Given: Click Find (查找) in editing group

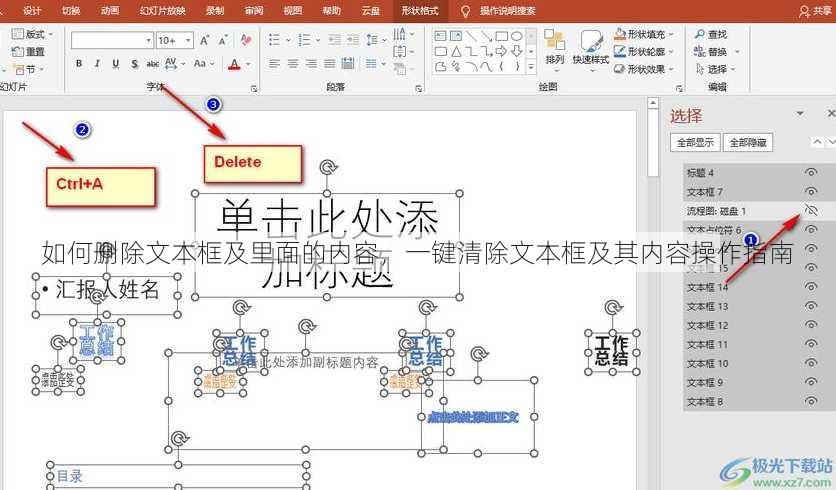Looking at the screenshot, I should pyautogui.click(x=711, y=34).
